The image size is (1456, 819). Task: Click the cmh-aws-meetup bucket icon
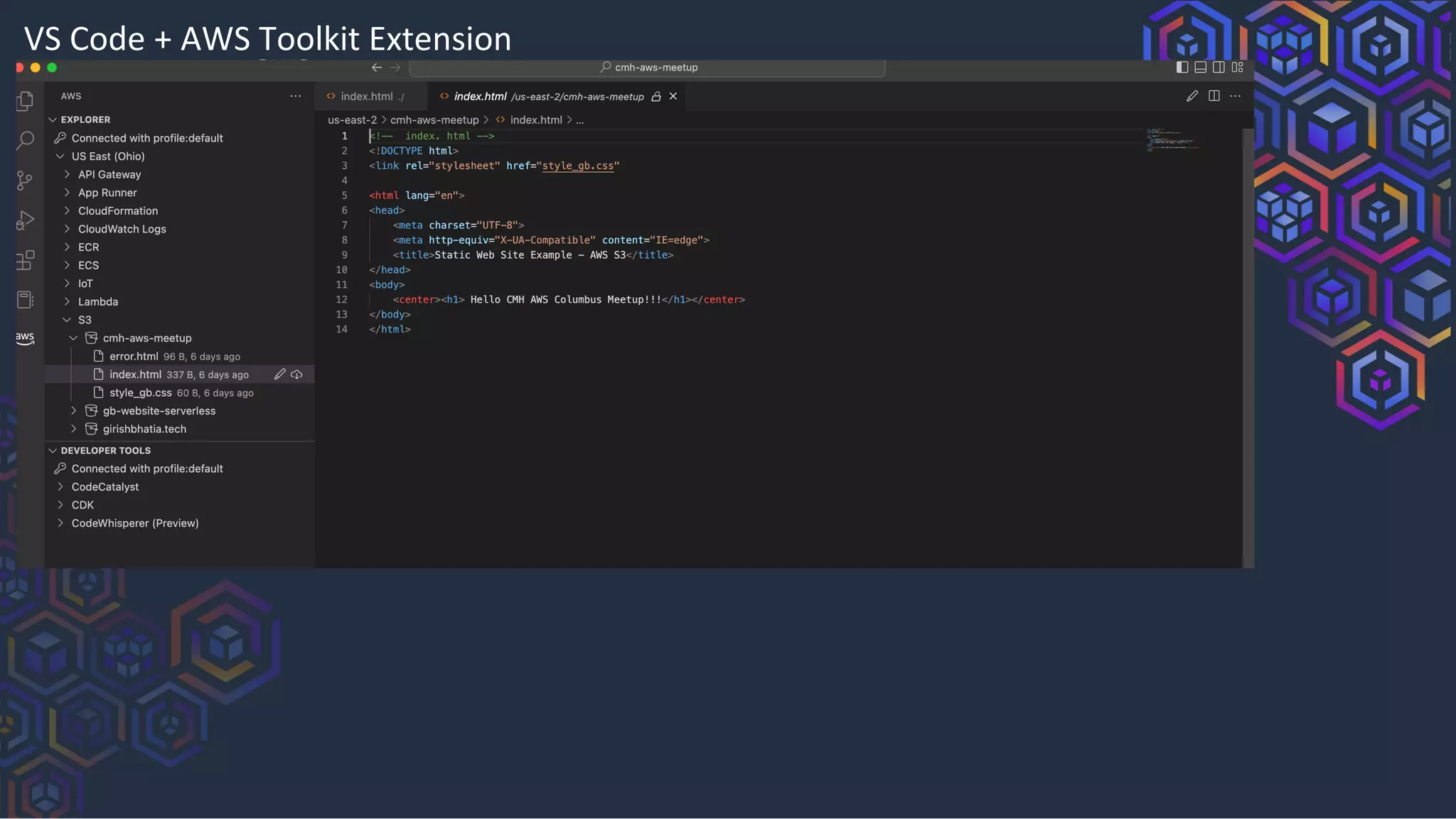pos(92,338)
